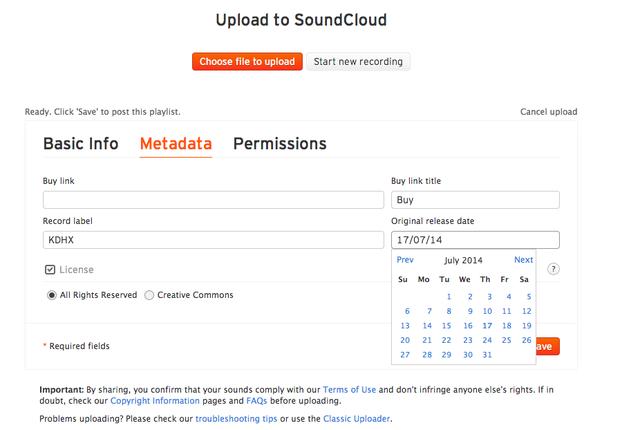
Task: Select the Metadata tab
Action: click(176, 144)
